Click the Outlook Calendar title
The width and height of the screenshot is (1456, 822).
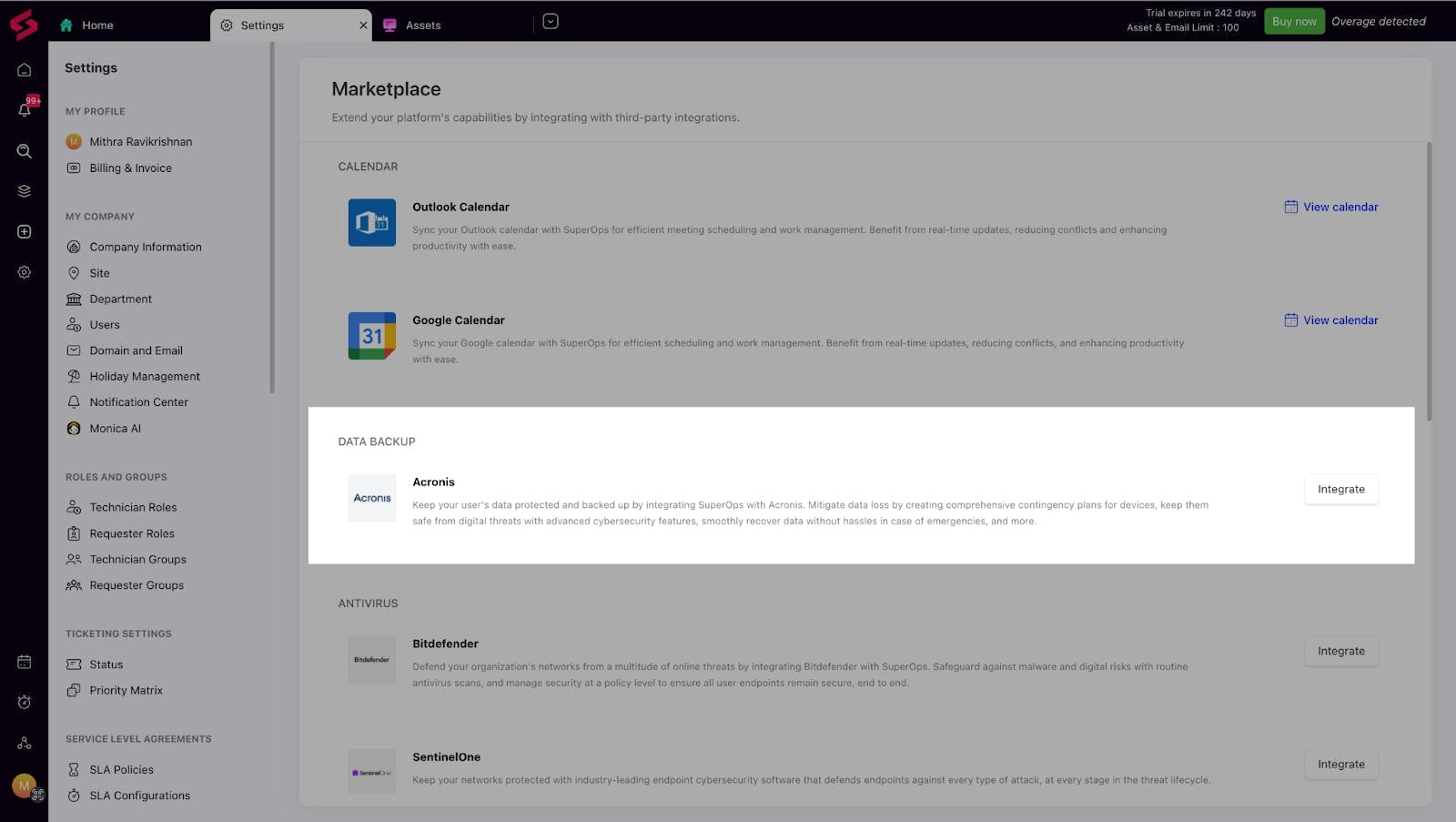(460, 208)
